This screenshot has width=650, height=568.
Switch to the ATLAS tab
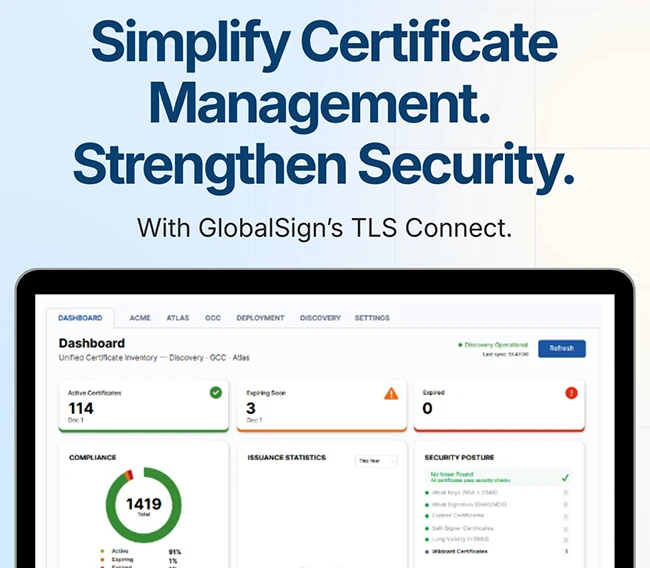[x=177, y=318]
